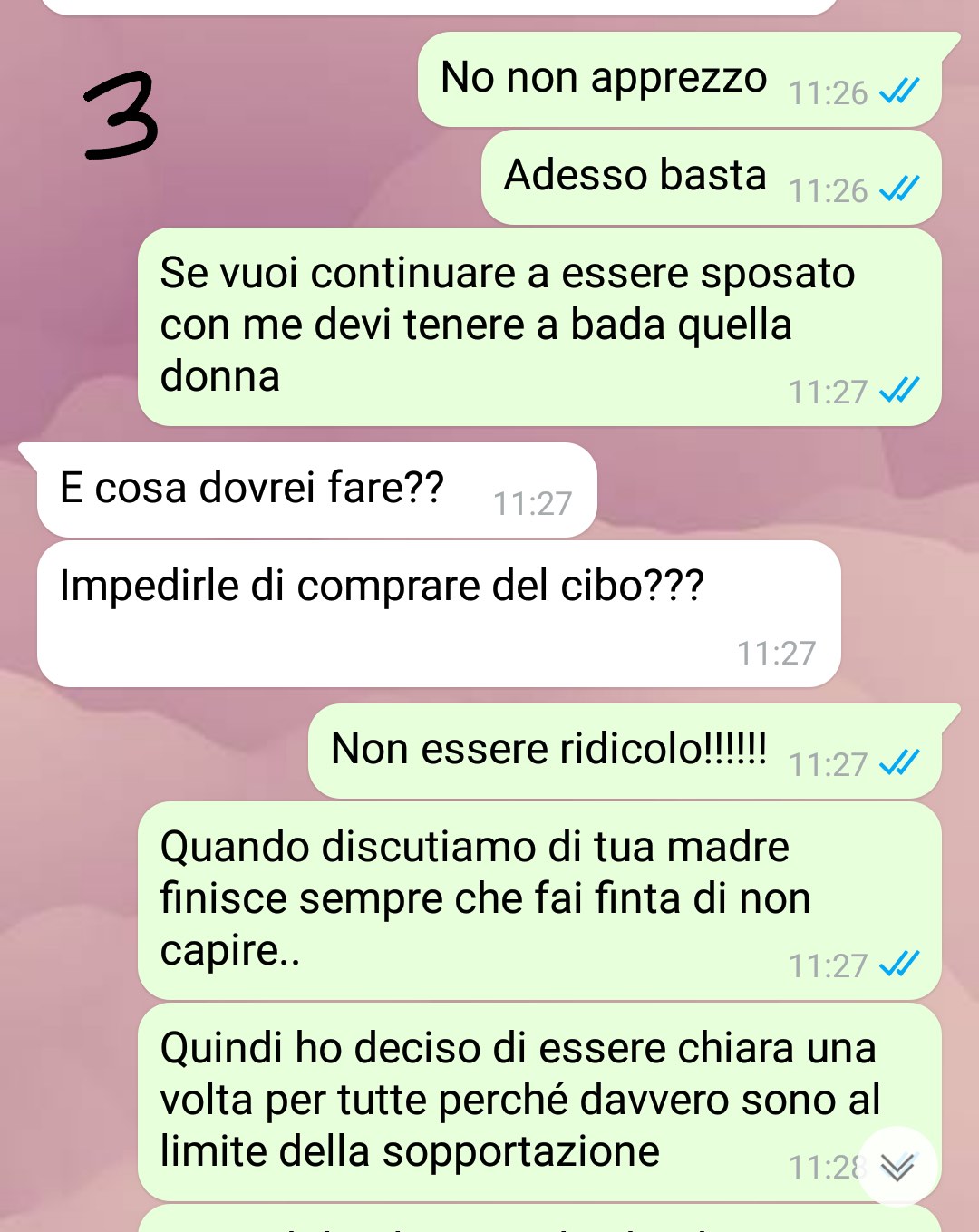Select the 'Non essere ridicolo!!!!!!' bubble
Viewport: 979px width, 1232px height.
(625, 752)
